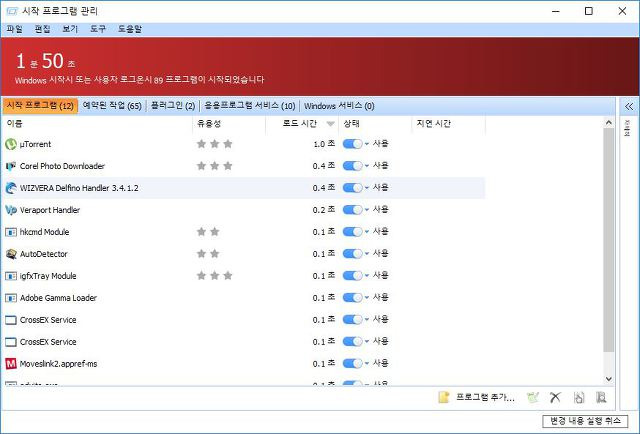Click the Corel Photo Downloader star rating
The image size is (640, 434).
point(215,166)
